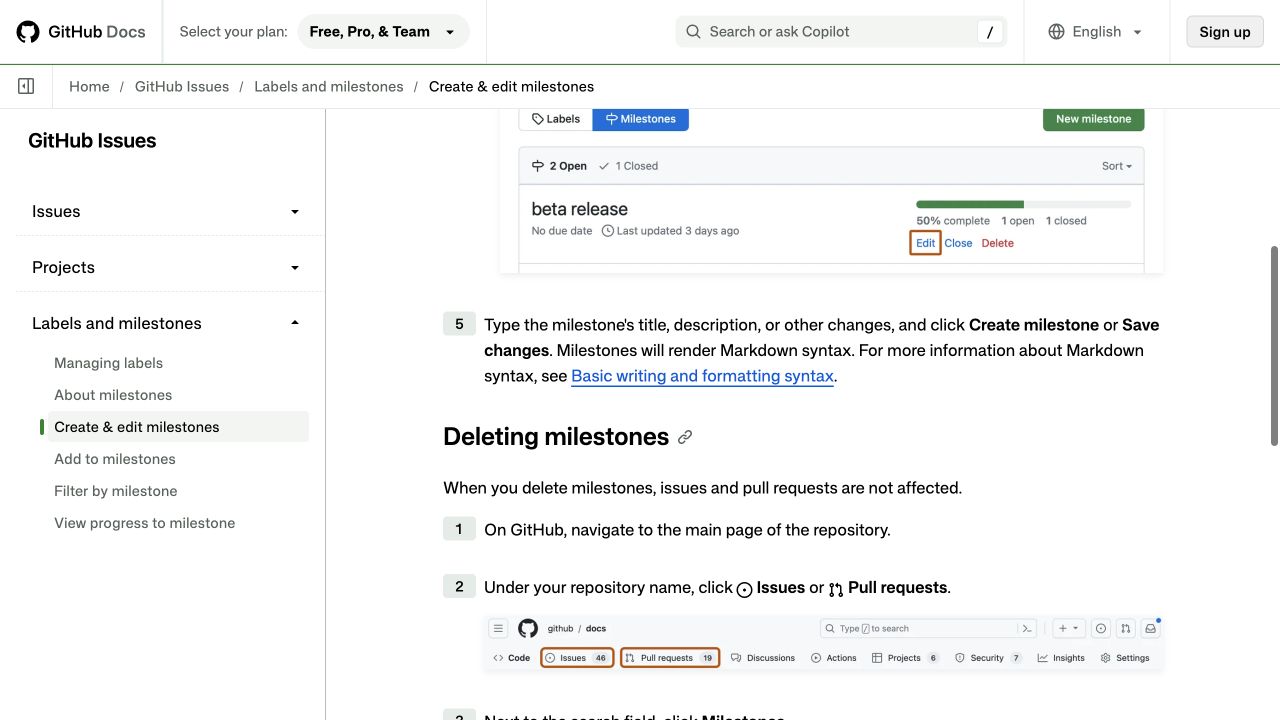Follow the Basic writing and formatting syntax link

click(x=702, y=377)
